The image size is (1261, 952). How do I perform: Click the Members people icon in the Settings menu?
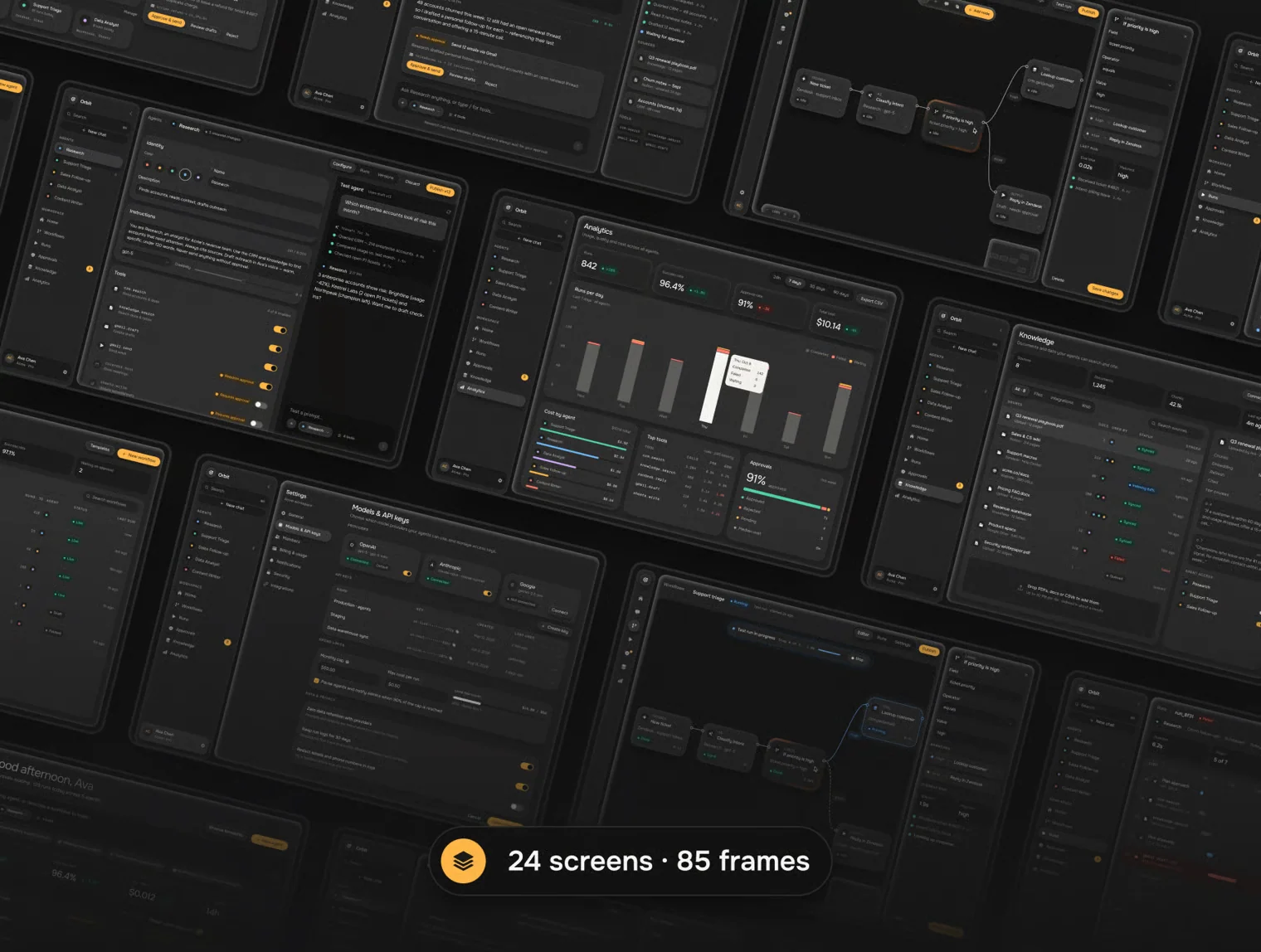point(276,537)
